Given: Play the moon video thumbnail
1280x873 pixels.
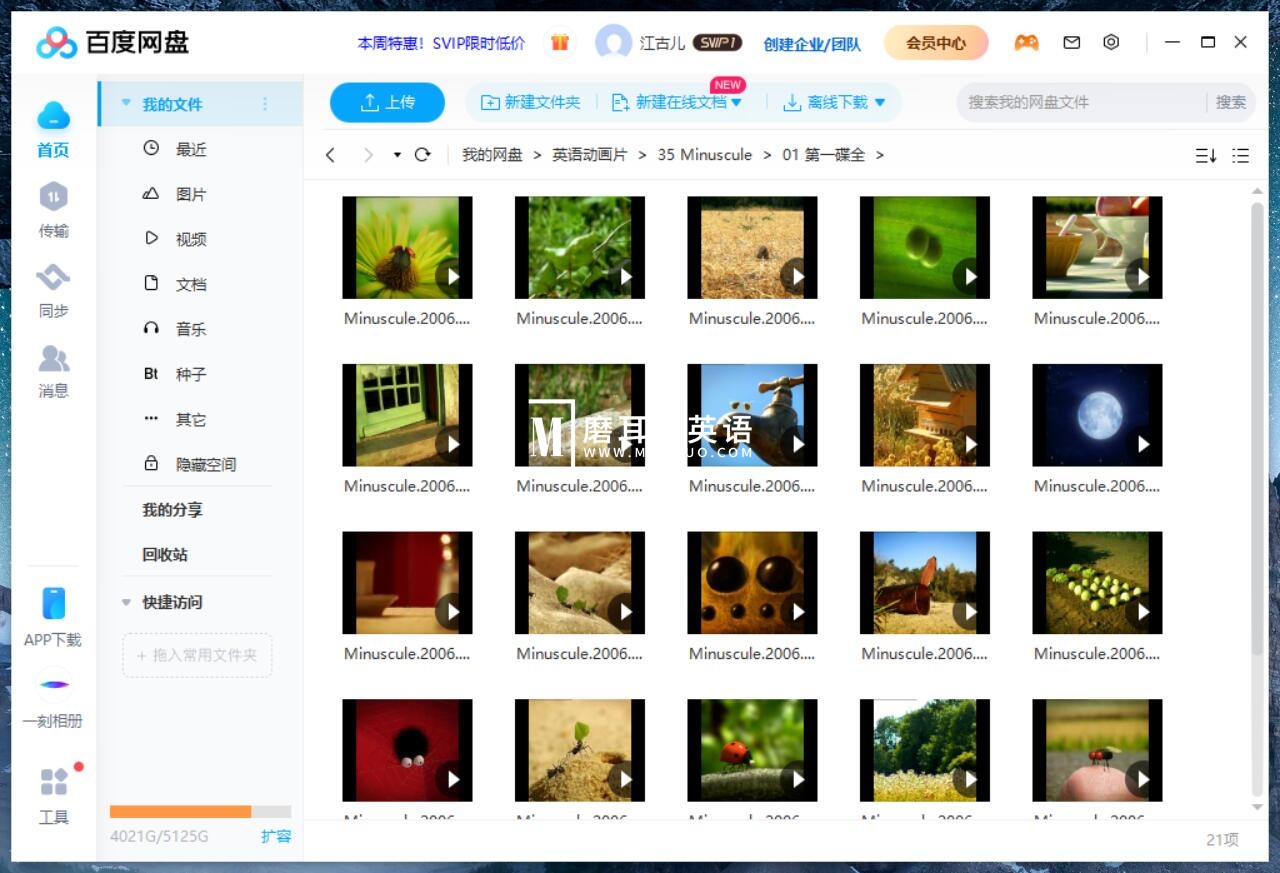Looking at the screenshot, I should [1096, 415].
